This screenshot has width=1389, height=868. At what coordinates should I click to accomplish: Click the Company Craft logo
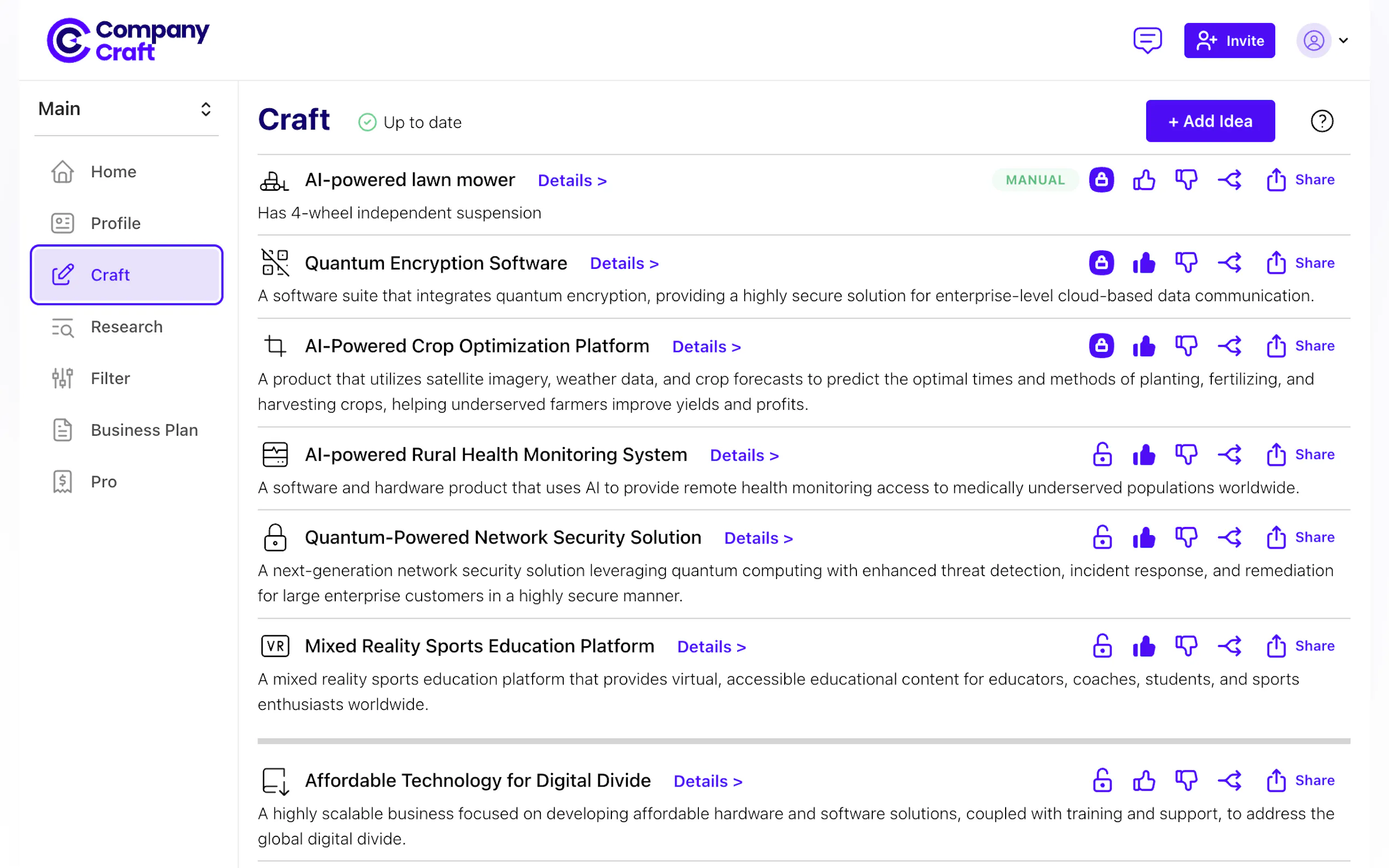point(128,40)
